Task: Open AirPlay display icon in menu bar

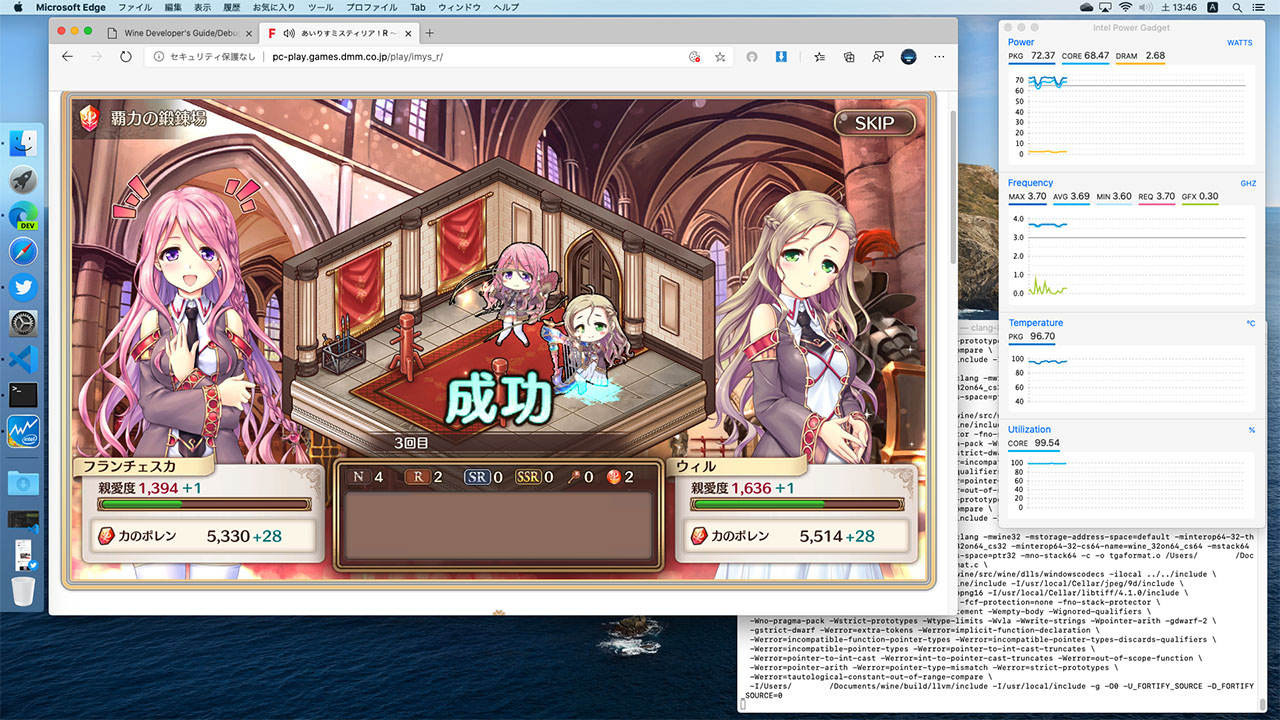Action: click(x=1106, y=7)
